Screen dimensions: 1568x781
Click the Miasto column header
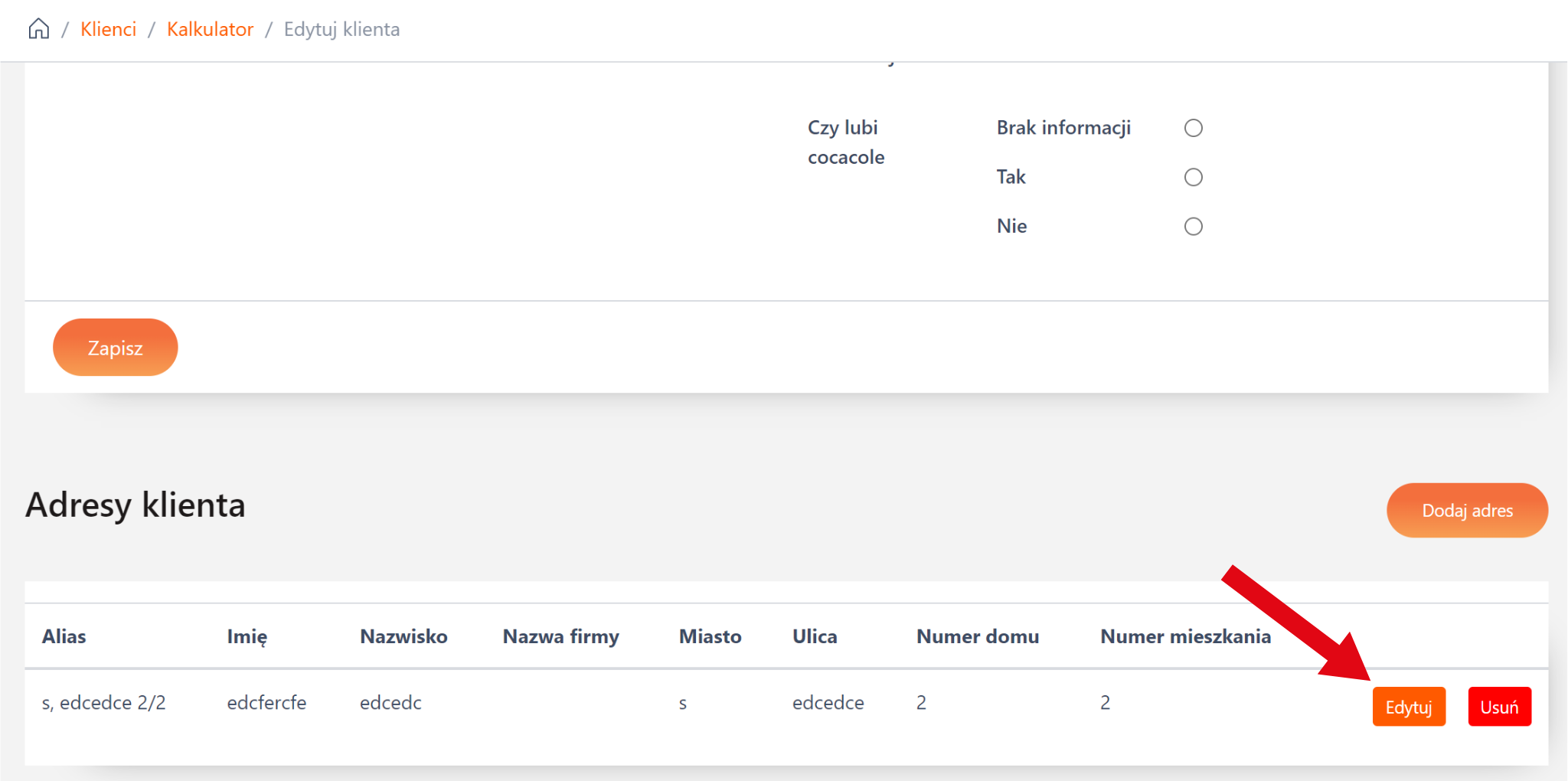click(710, 636)
